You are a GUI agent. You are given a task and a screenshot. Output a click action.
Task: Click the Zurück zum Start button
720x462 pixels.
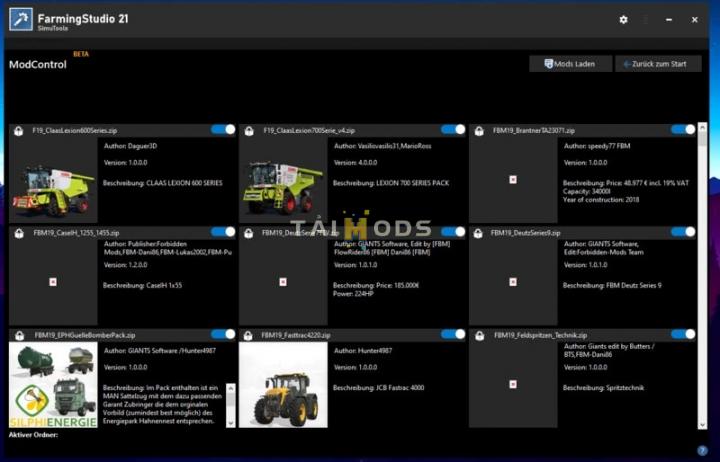tap(658, 64)
